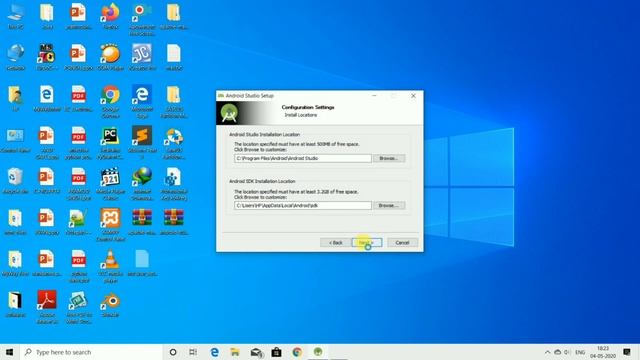Select the XAMPP Control Panel shortcut

(x=110, y=225)
